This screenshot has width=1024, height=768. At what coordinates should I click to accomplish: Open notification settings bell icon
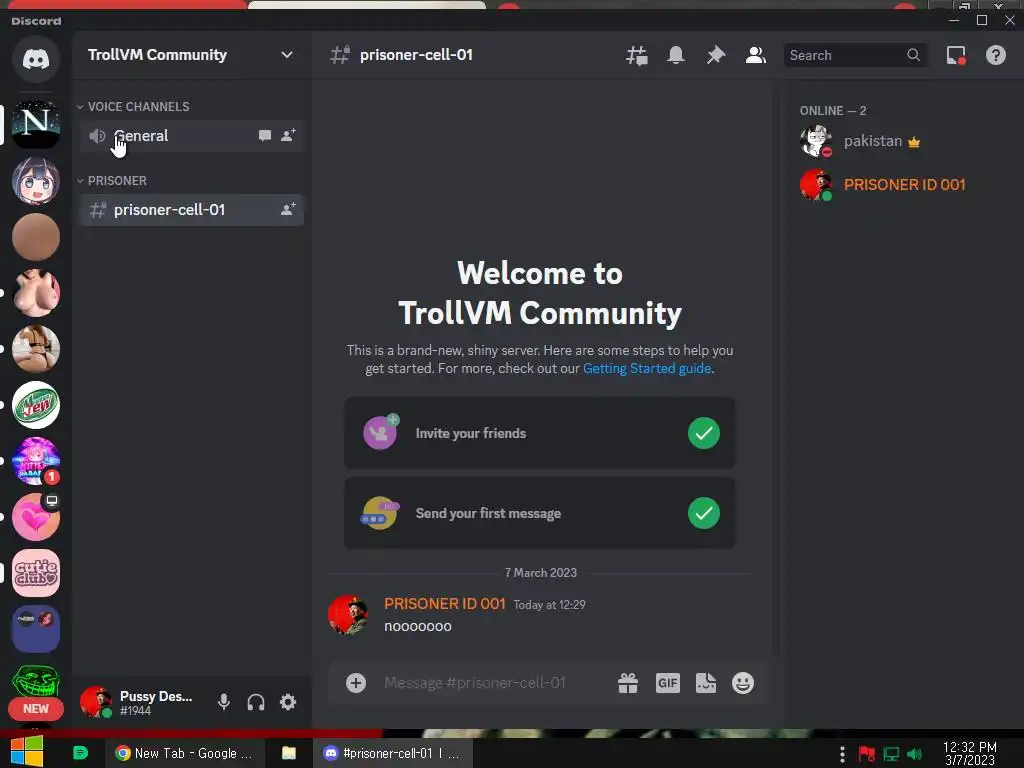[676, 56]
